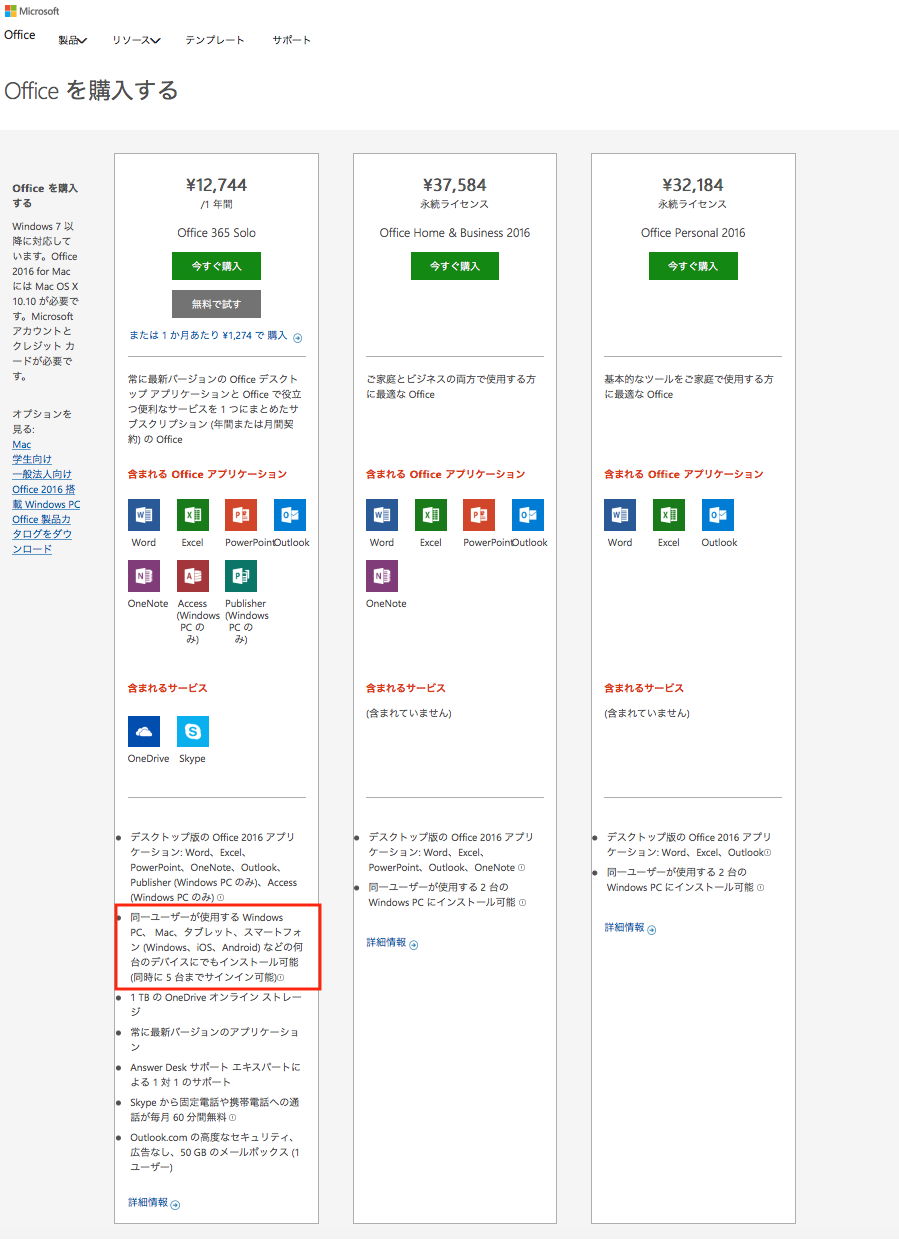The image size is (899, 1239).
Task: Click the ¥12,744 price text
Action: click(216, 185)
